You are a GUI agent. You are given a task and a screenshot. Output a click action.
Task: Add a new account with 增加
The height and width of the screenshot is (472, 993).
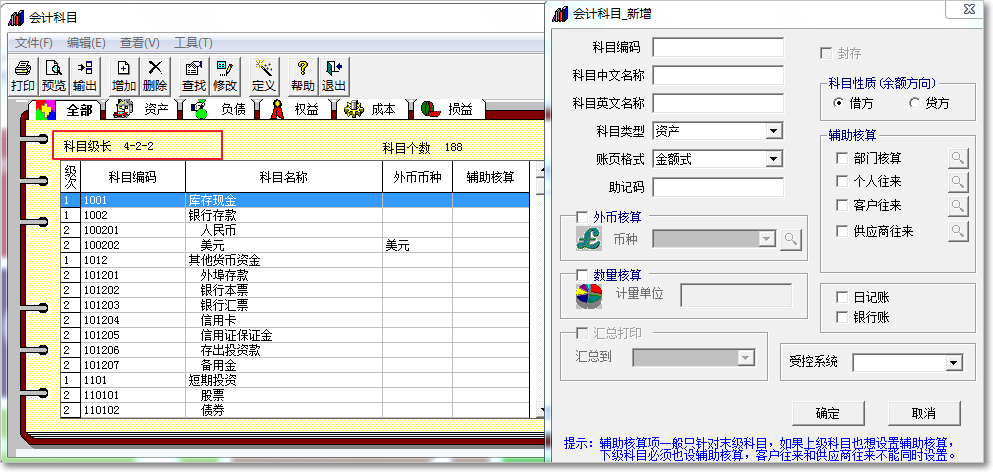click(x=124, y=76)
